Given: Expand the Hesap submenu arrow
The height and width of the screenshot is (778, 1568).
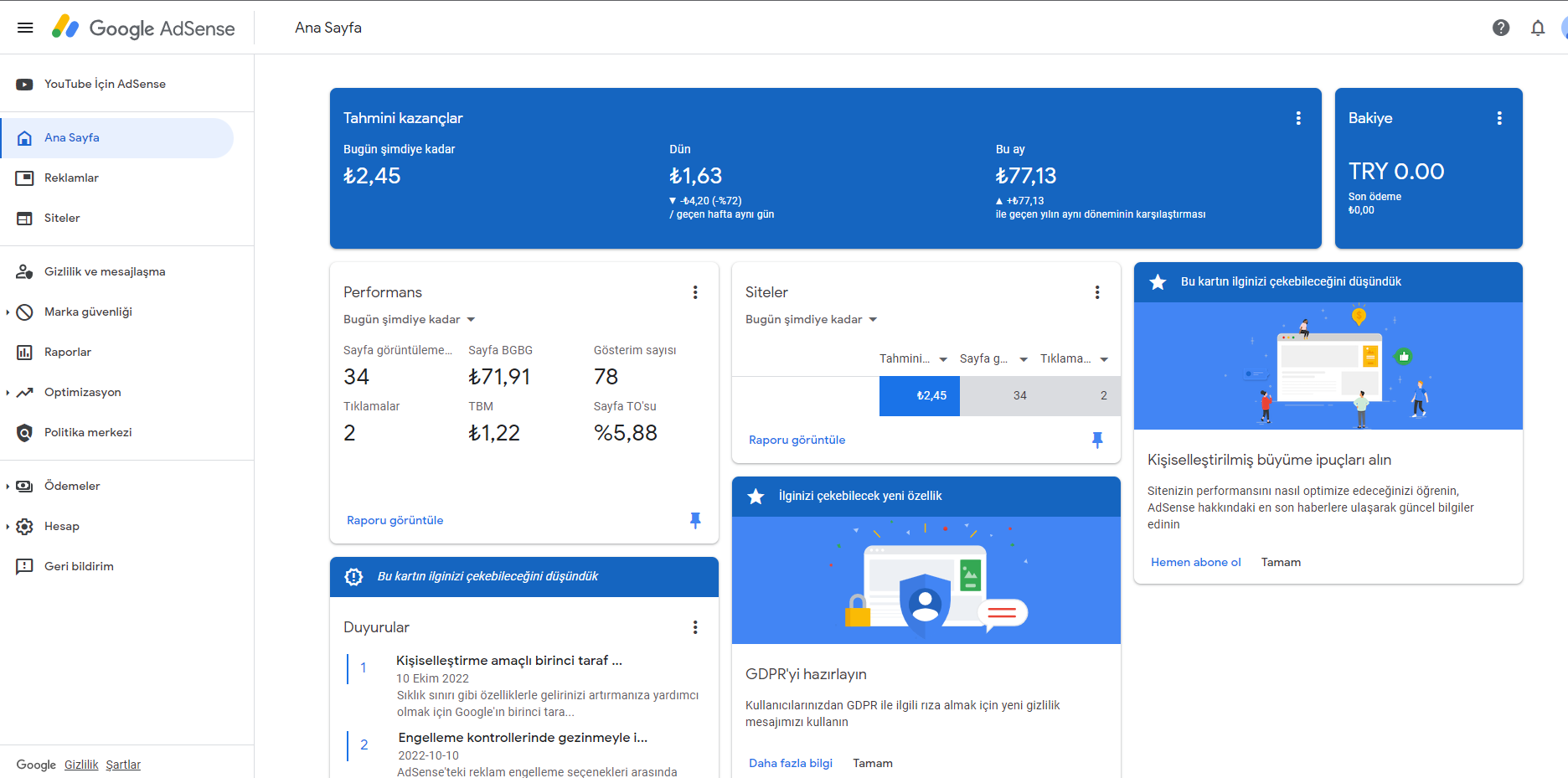Looking at the screenshot, I should 8,527.
